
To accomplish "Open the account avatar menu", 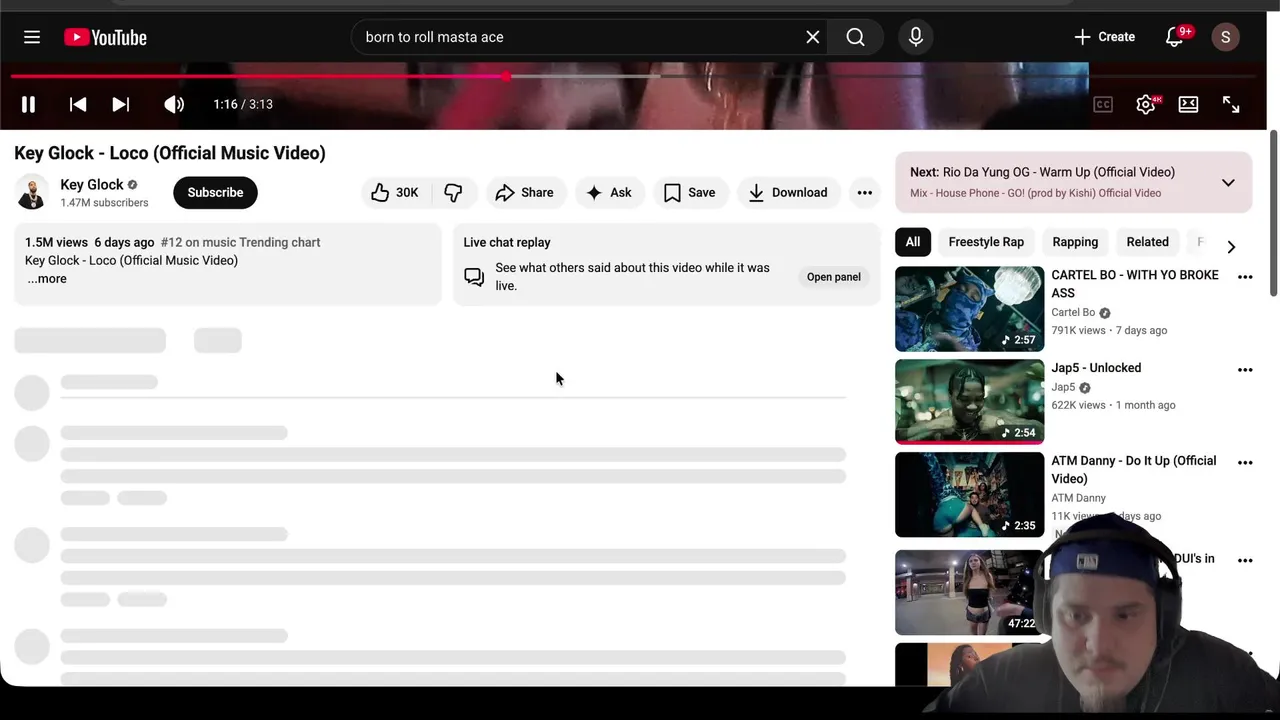I will [1225, 37].
